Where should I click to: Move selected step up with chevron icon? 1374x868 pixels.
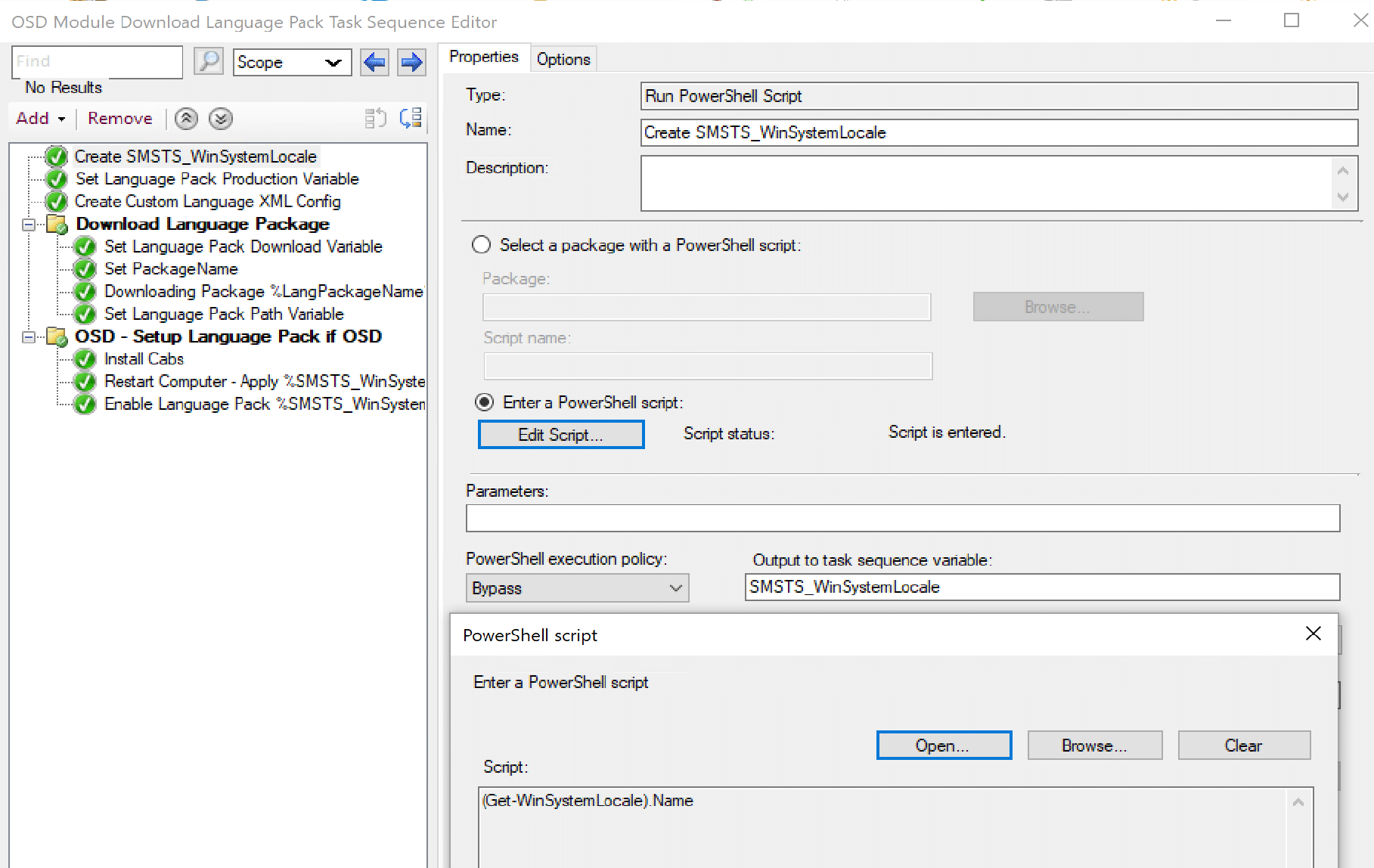(x=185, y=119)
